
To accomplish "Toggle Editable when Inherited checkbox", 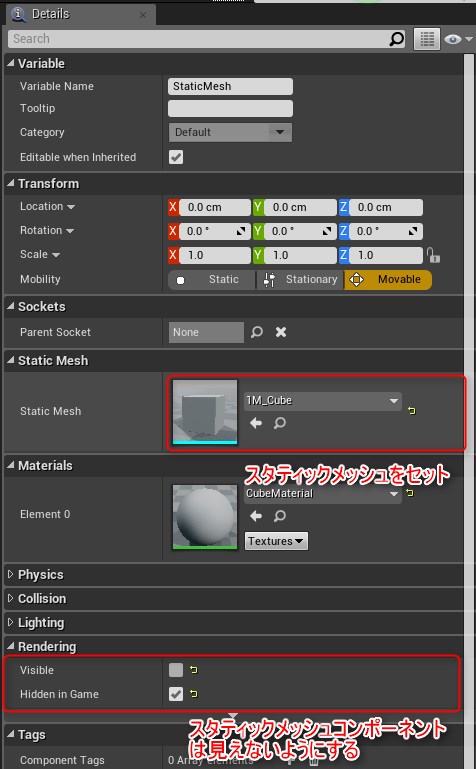I will coord(175,157).
